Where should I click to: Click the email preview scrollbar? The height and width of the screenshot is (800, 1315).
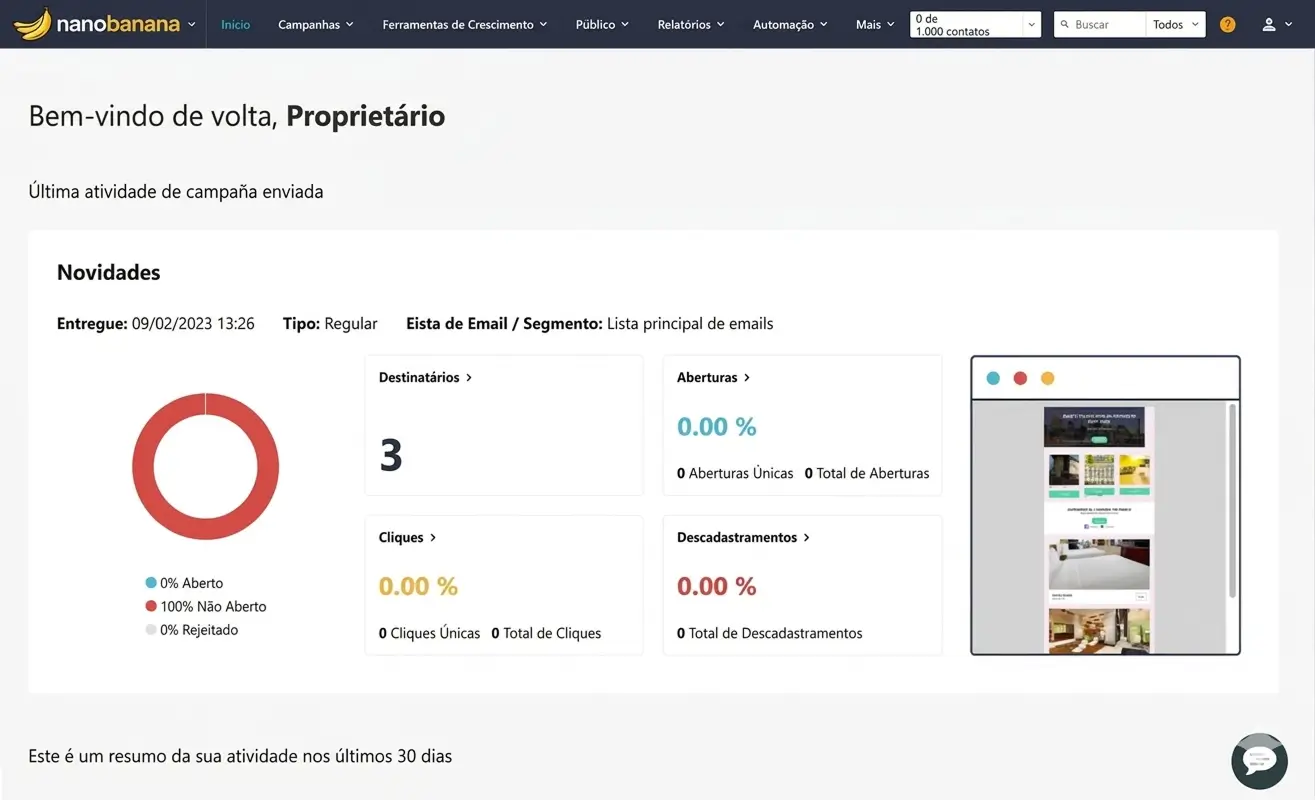click(x=1231, y=500)
